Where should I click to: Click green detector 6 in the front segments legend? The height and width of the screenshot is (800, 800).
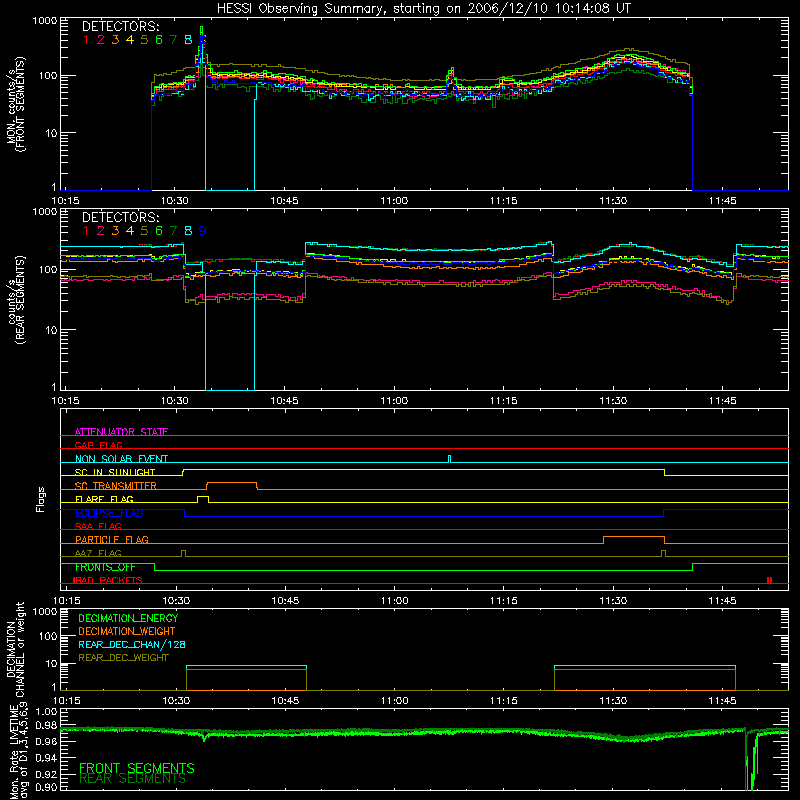(x=159, y=39)
